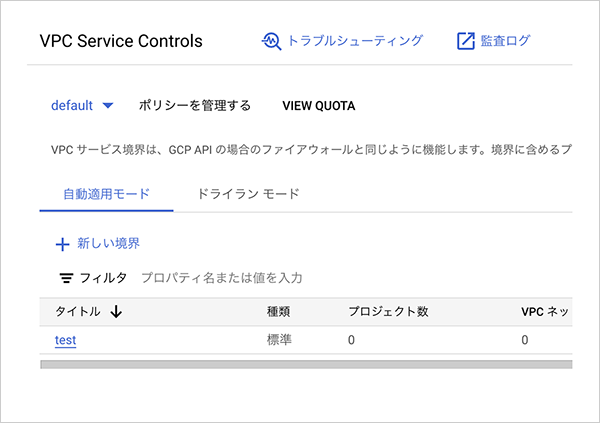The width and height of the screenshot is (600, 423).
Task: Click the VPC network count 0 cell
Action: pos(525,340)
